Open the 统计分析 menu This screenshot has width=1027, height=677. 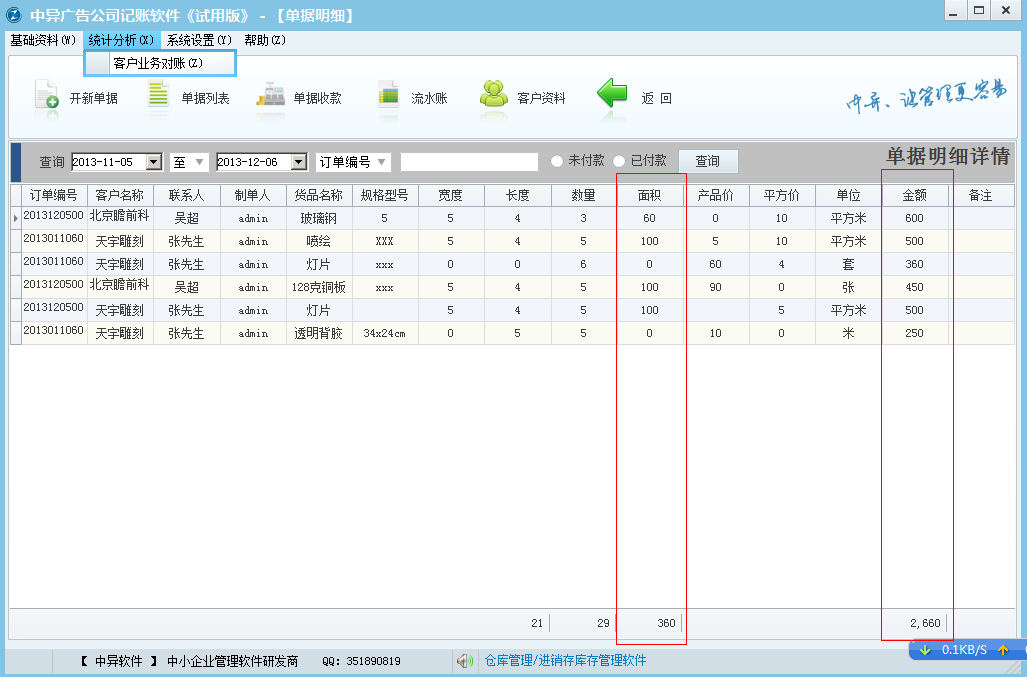pyautogui.click(x=120, y=41)
